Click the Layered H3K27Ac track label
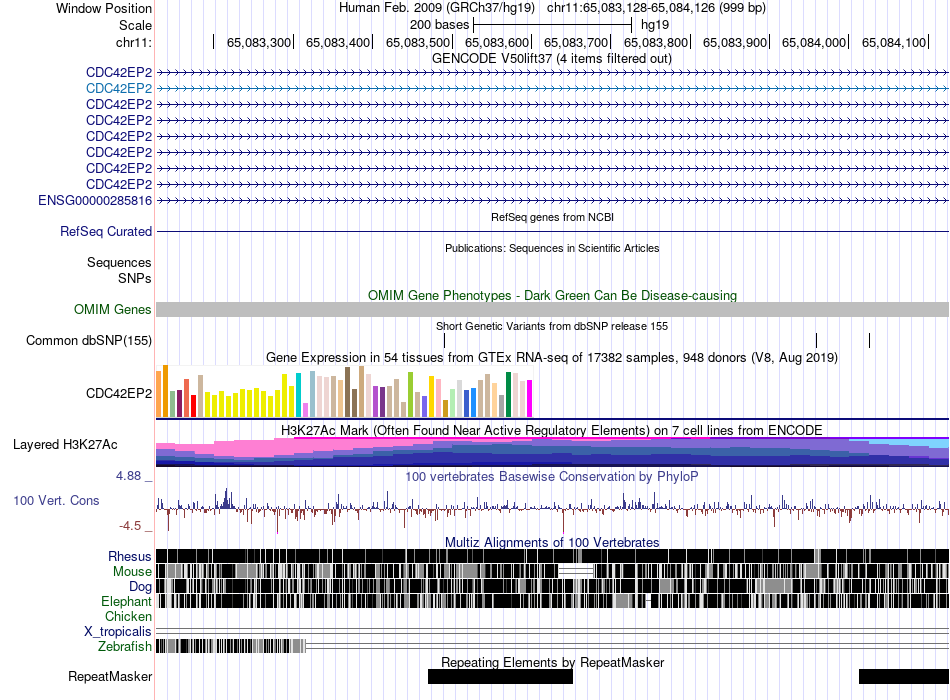Viewport: 950px width, 700px height. point(65,445)
